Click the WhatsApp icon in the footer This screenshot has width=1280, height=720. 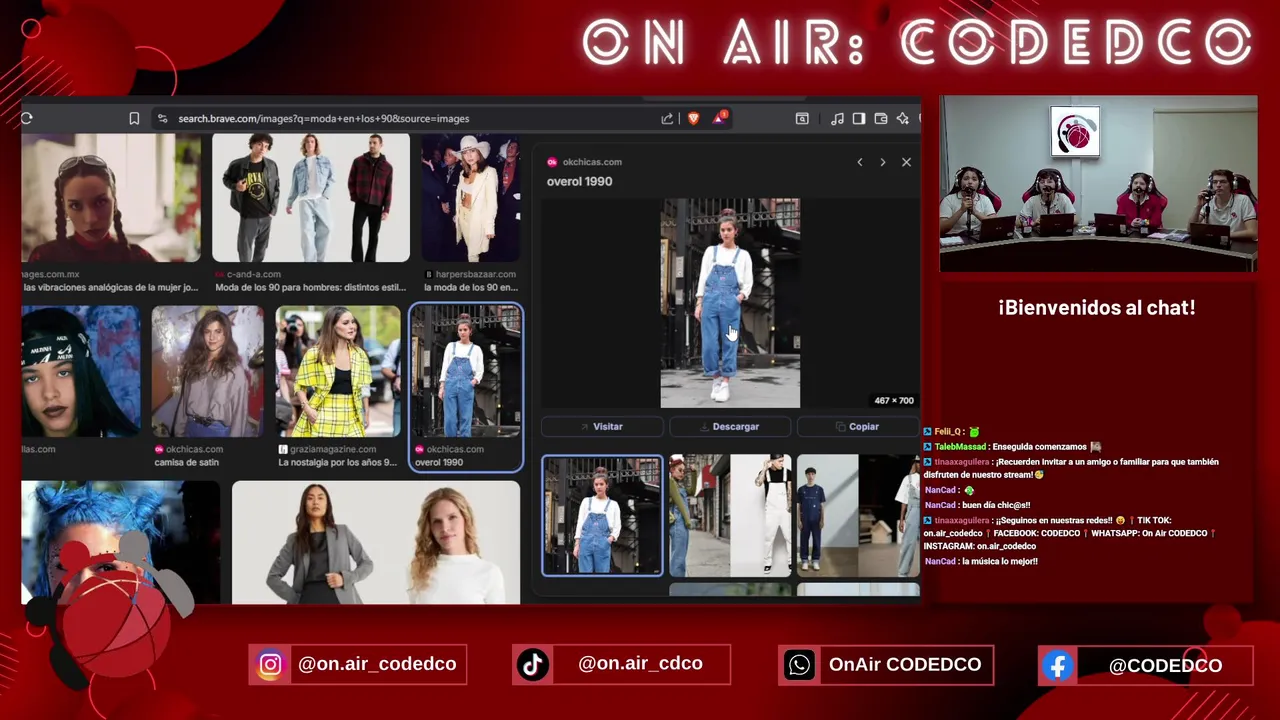coord(799,665)
